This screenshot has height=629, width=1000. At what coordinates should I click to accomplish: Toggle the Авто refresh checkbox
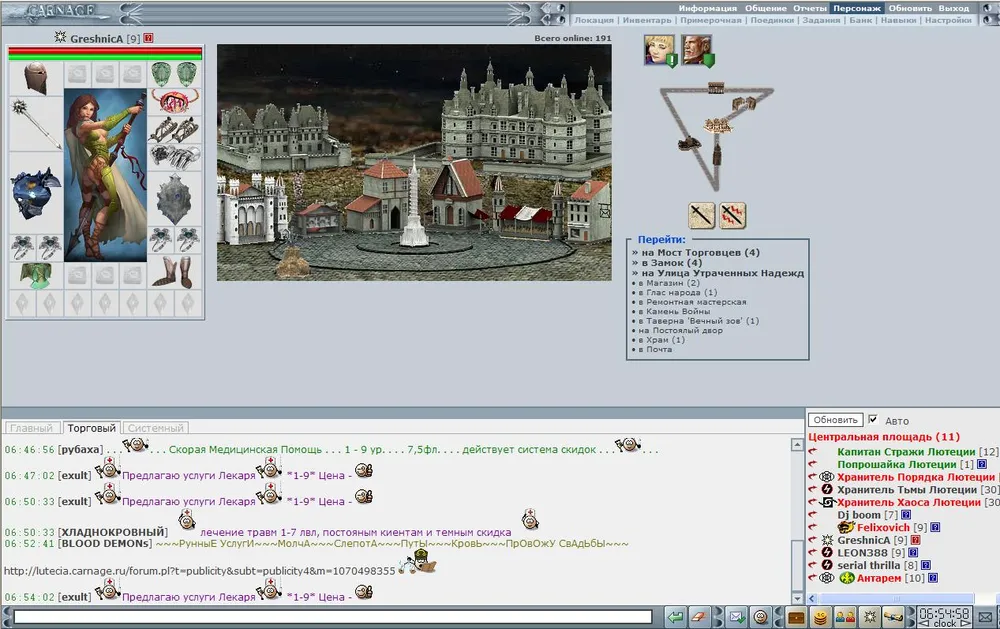873,420
